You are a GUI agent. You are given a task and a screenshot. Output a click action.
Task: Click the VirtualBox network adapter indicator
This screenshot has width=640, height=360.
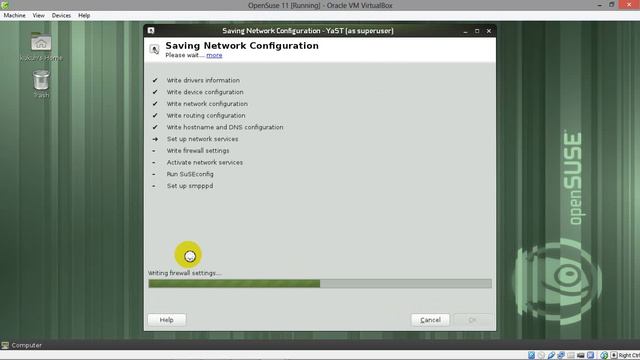pyautogui.click(x=561, y=356)
